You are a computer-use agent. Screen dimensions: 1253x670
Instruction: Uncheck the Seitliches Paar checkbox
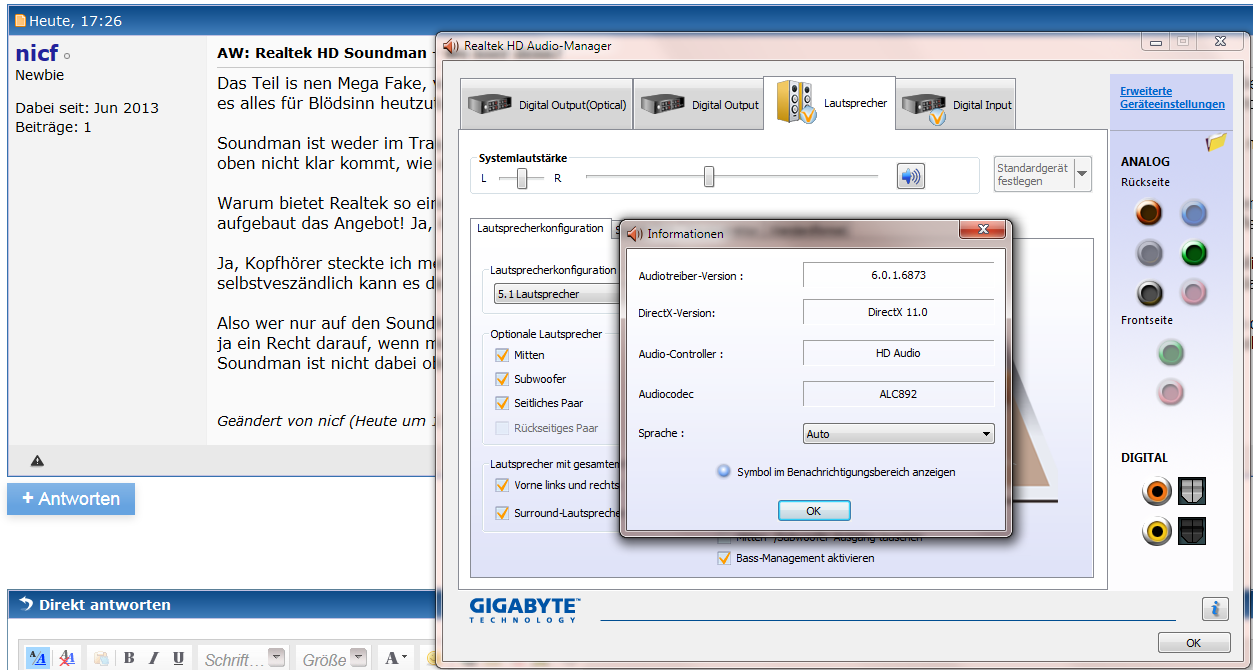502,403
